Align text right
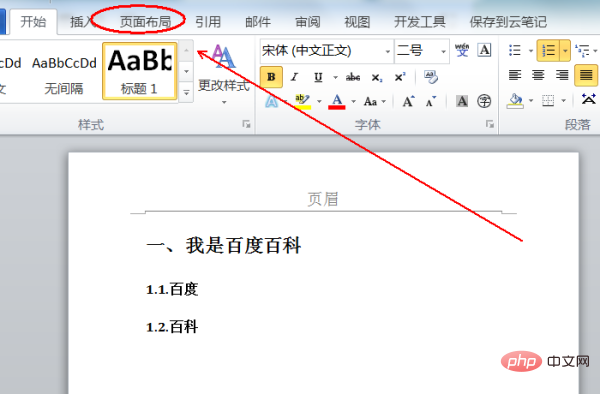Image resolution: width=600 pixels, height=394 pixels. point(562,75)
